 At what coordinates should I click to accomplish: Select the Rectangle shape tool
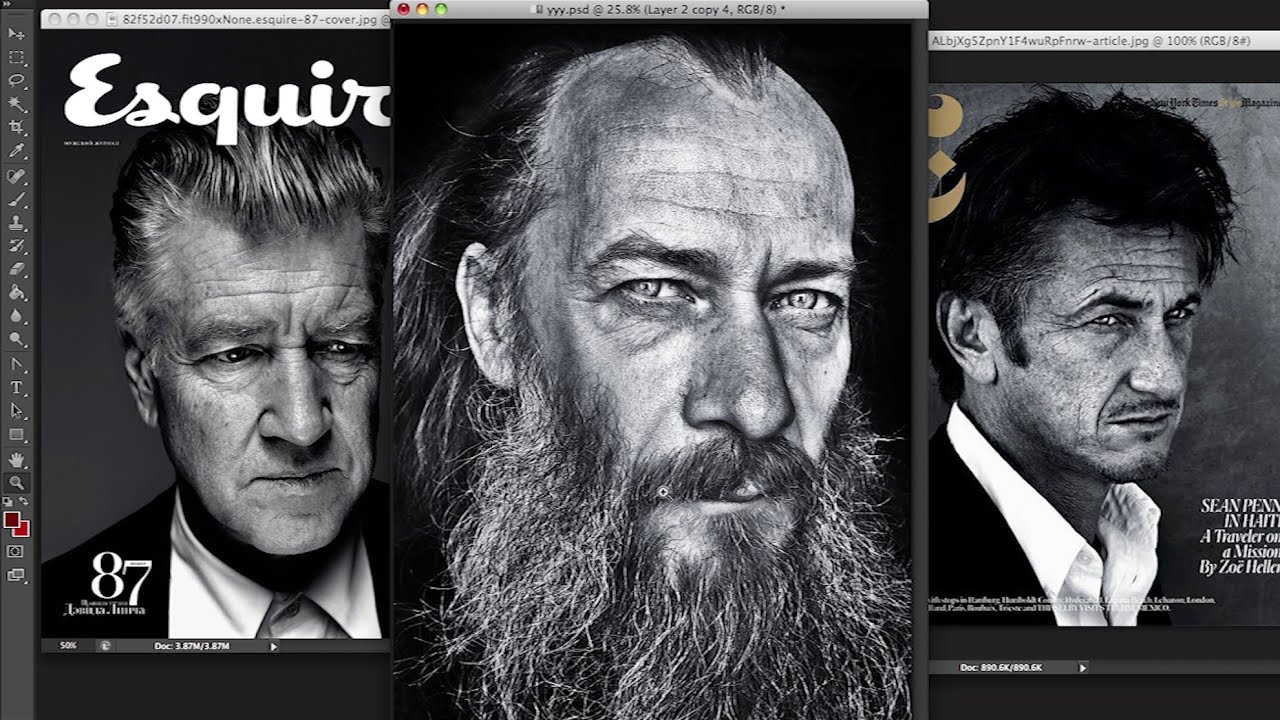tap(17, 434)
